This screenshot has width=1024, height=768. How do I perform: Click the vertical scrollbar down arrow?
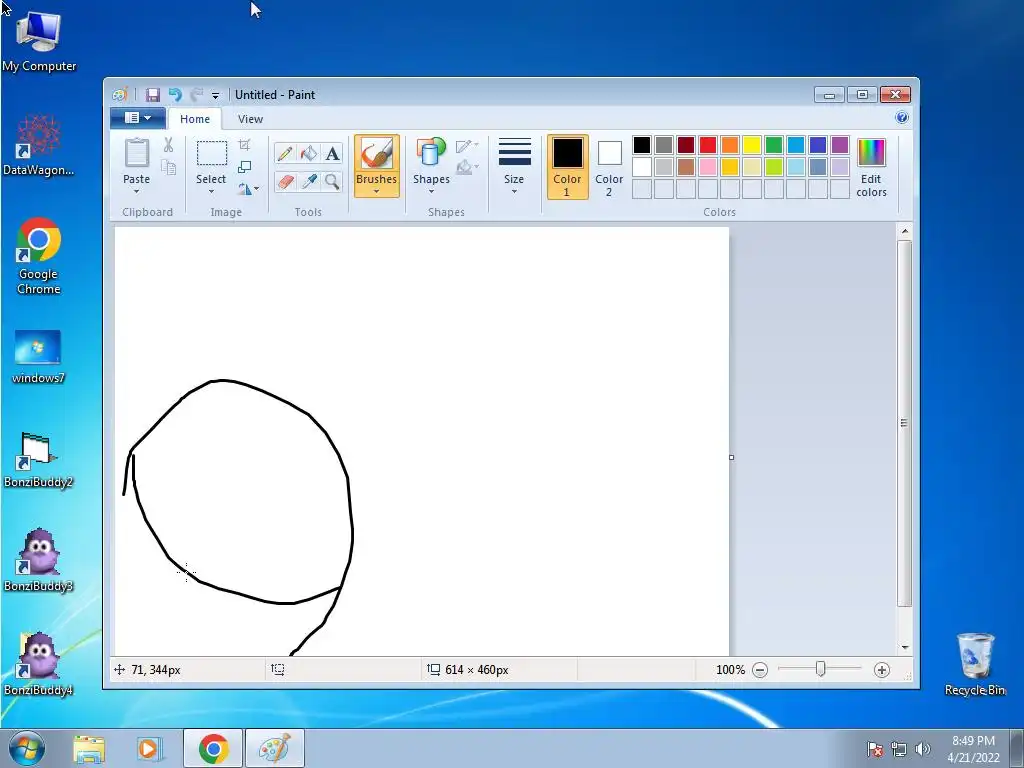click(904, 647)
